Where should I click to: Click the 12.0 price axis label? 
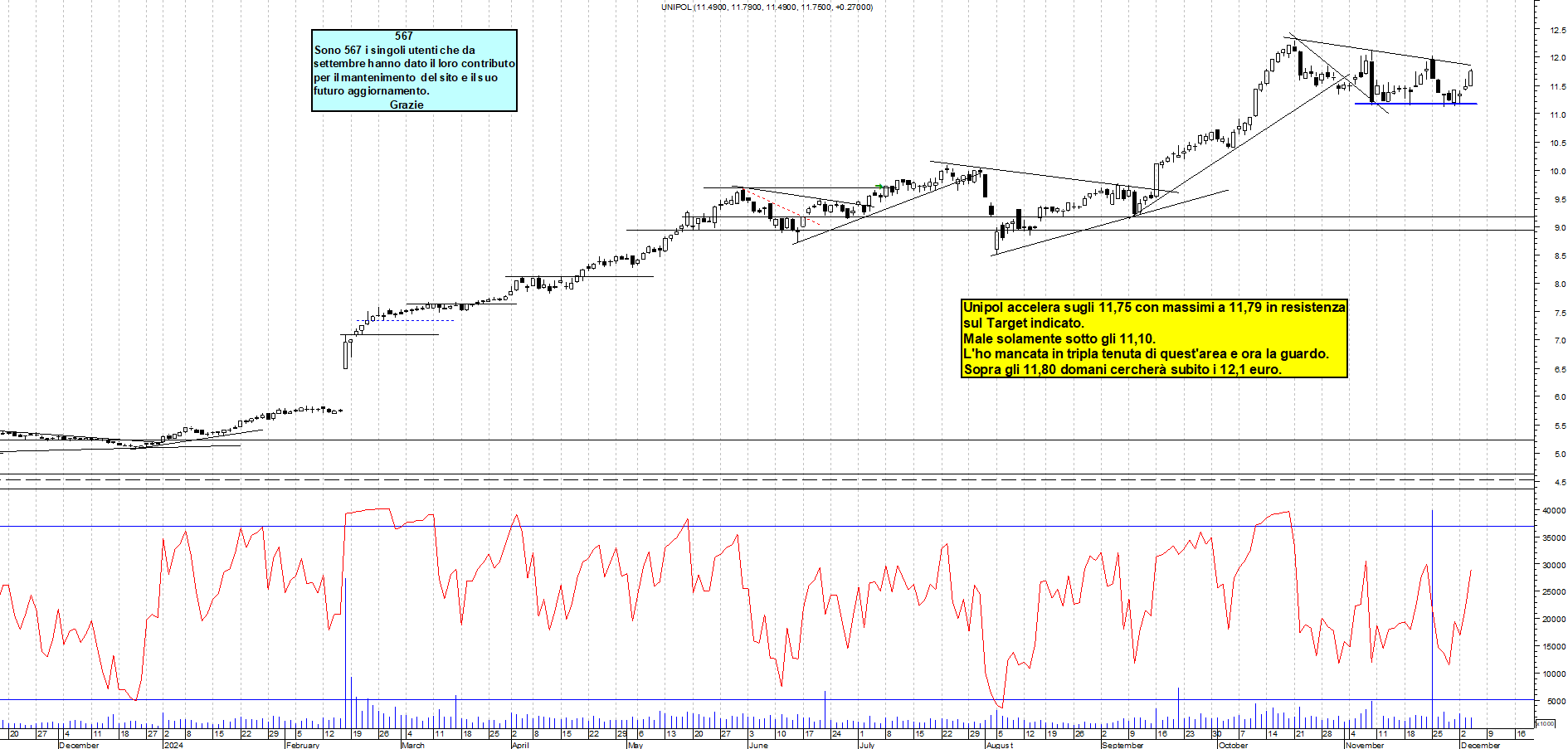pyautogui.click(x=1557, y=58)
